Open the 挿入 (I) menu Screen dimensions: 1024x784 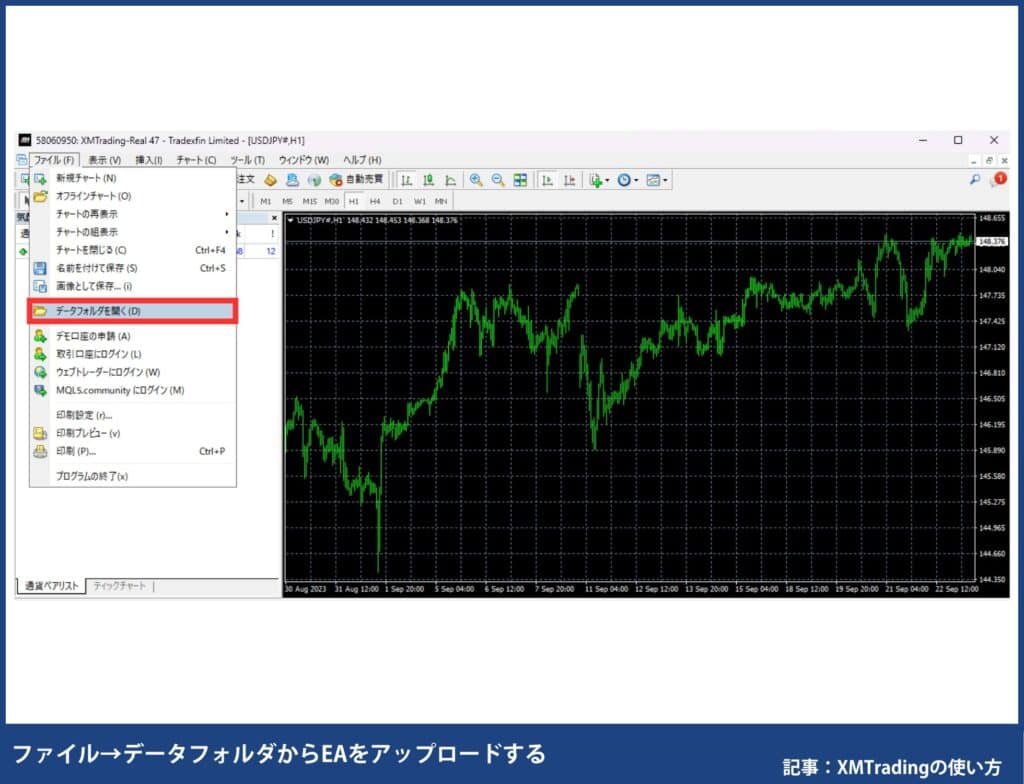[148, 160]
